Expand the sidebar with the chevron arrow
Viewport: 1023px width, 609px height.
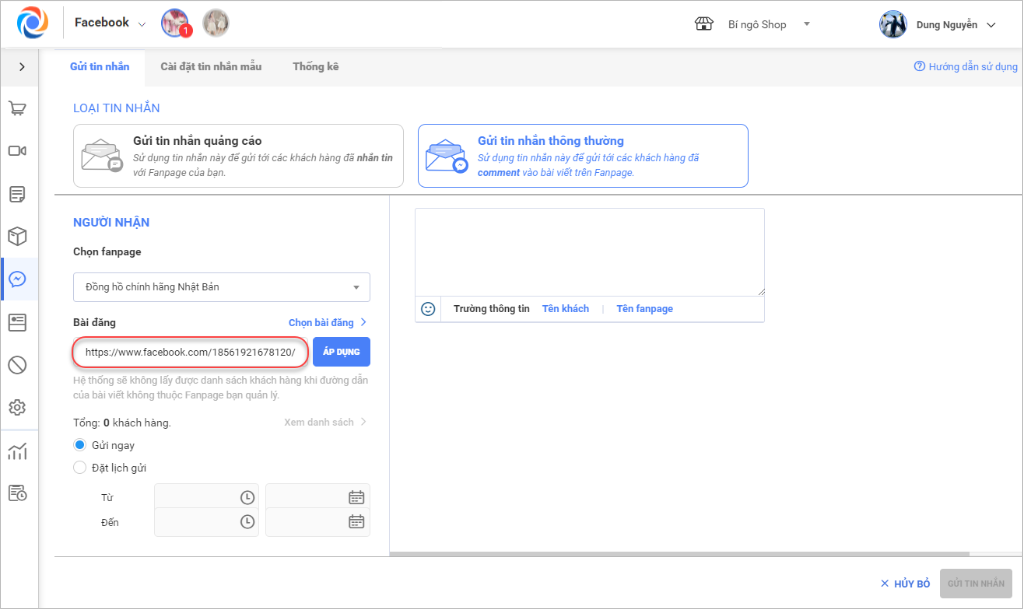click(21, 67)
